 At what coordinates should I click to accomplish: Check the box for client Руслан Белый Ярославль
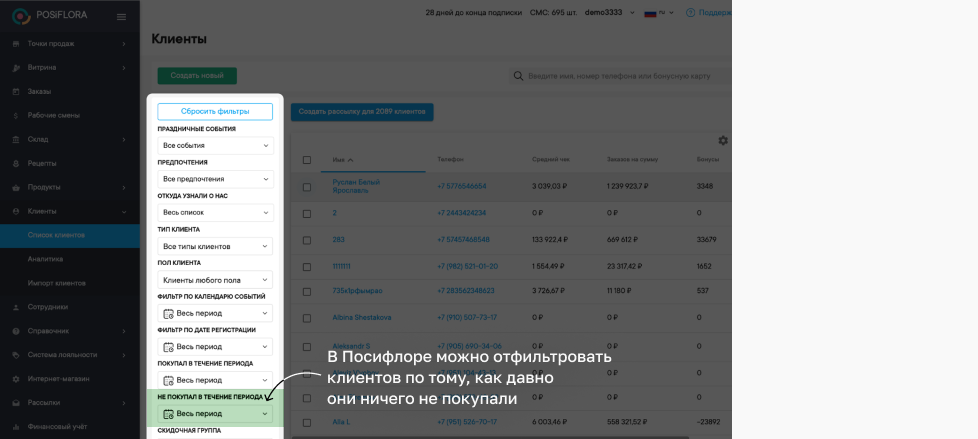click(x=307, y=186)
